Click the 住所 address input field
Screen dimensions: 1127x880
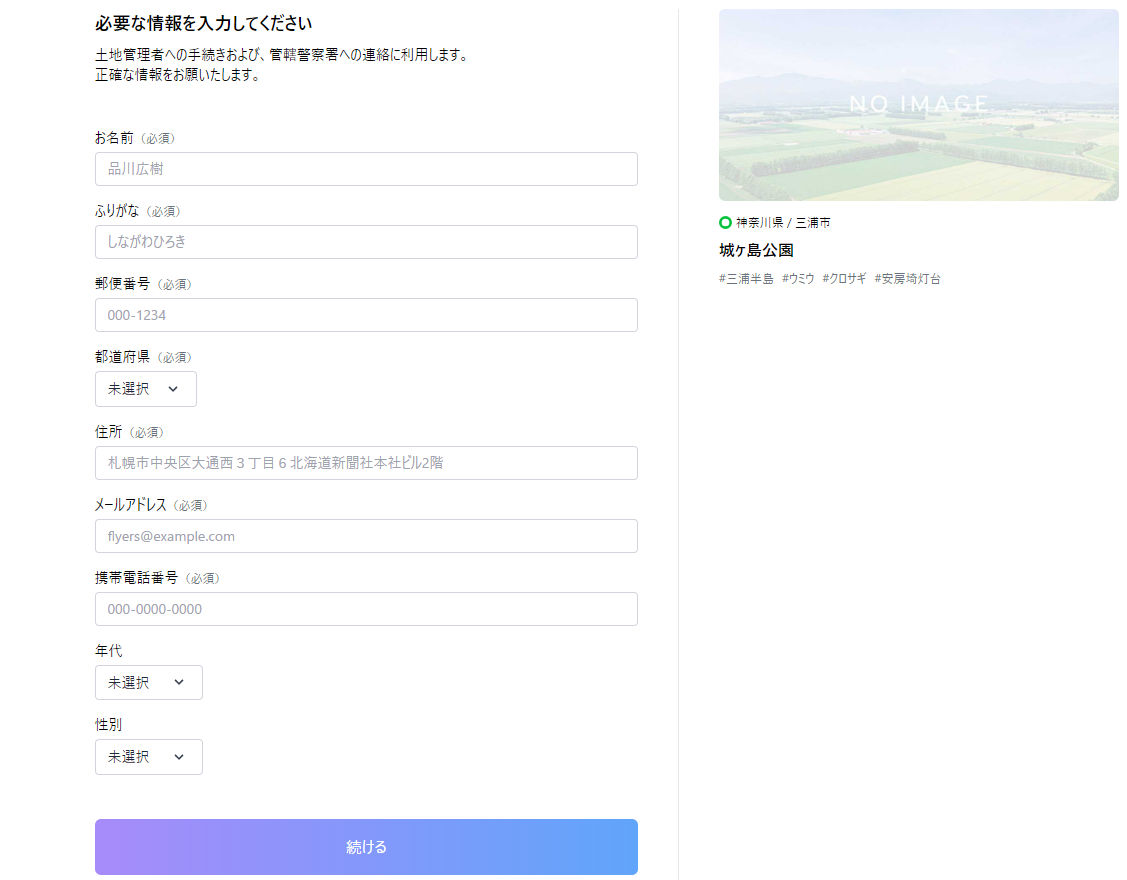(x=366, y=463)
